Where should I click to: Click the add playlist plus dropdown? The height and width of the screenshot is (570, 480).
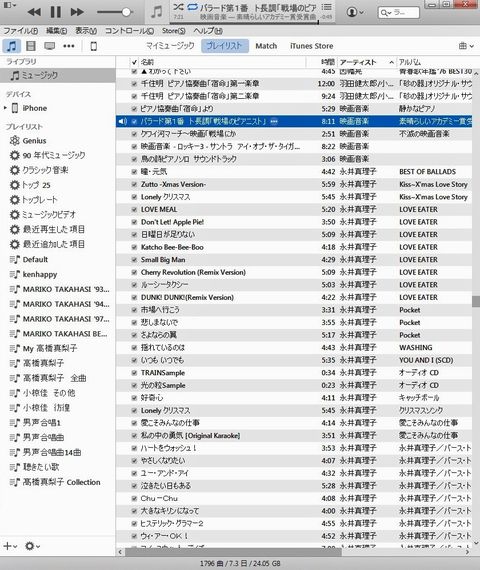click(x=10, y=546)
